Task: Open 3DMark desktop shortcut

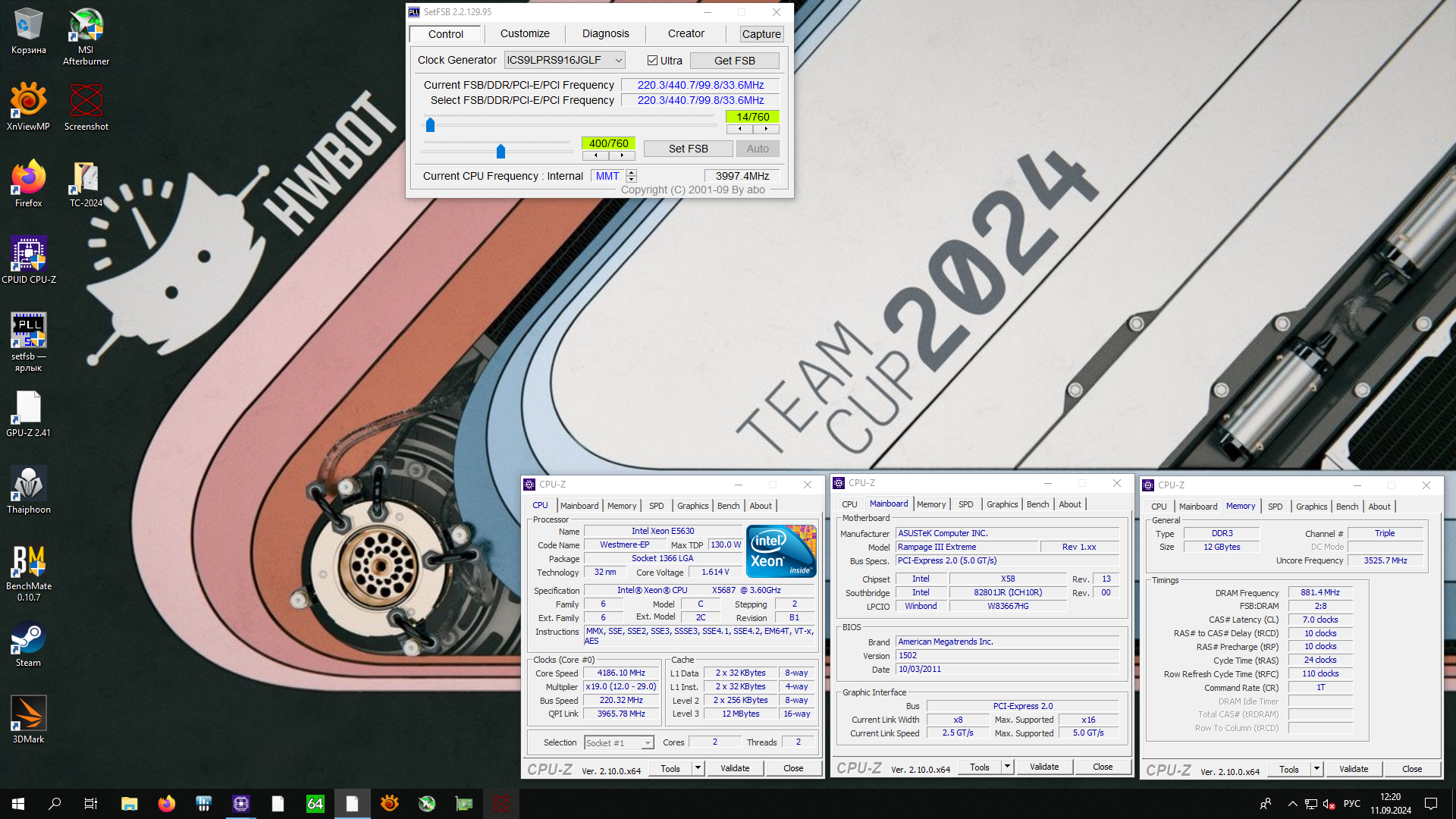Action: coord(28,720)
